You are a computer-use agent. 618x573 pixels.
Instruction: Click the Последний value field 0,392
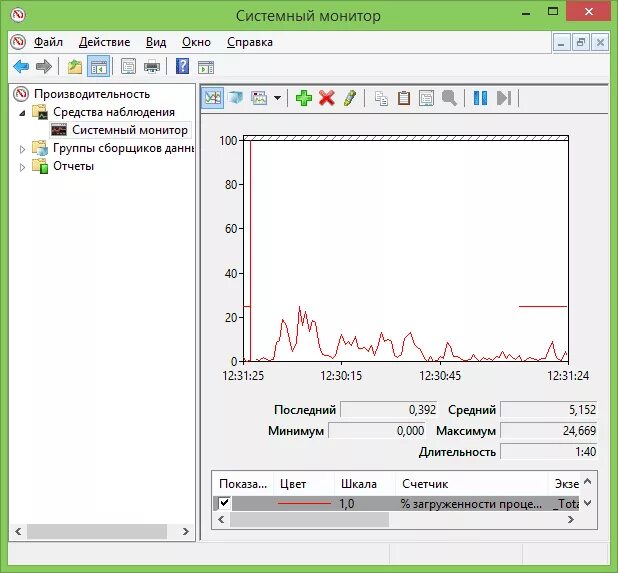pos(389,409)
